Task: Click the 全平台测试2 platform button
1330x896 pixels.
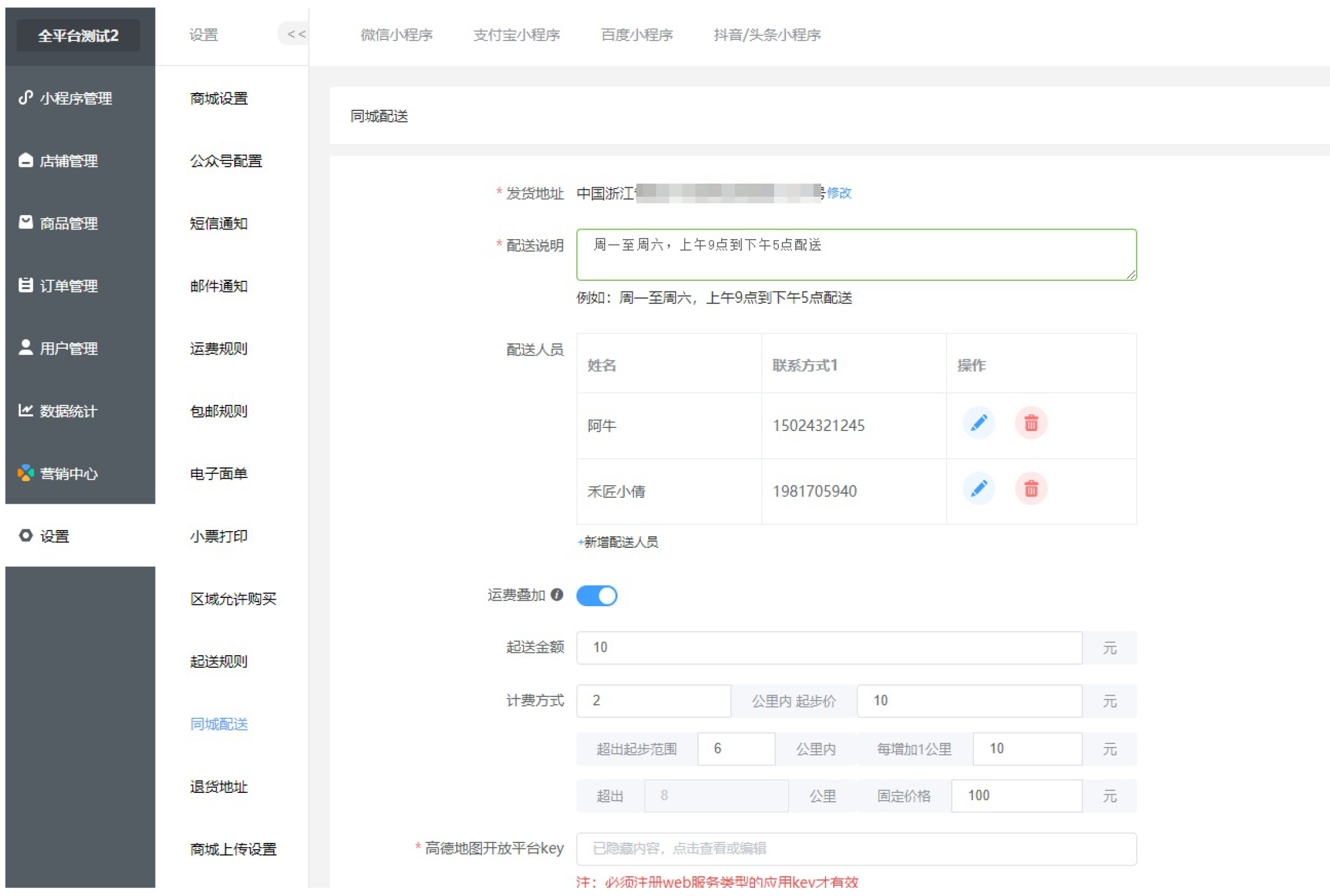Action: [78, 35]
